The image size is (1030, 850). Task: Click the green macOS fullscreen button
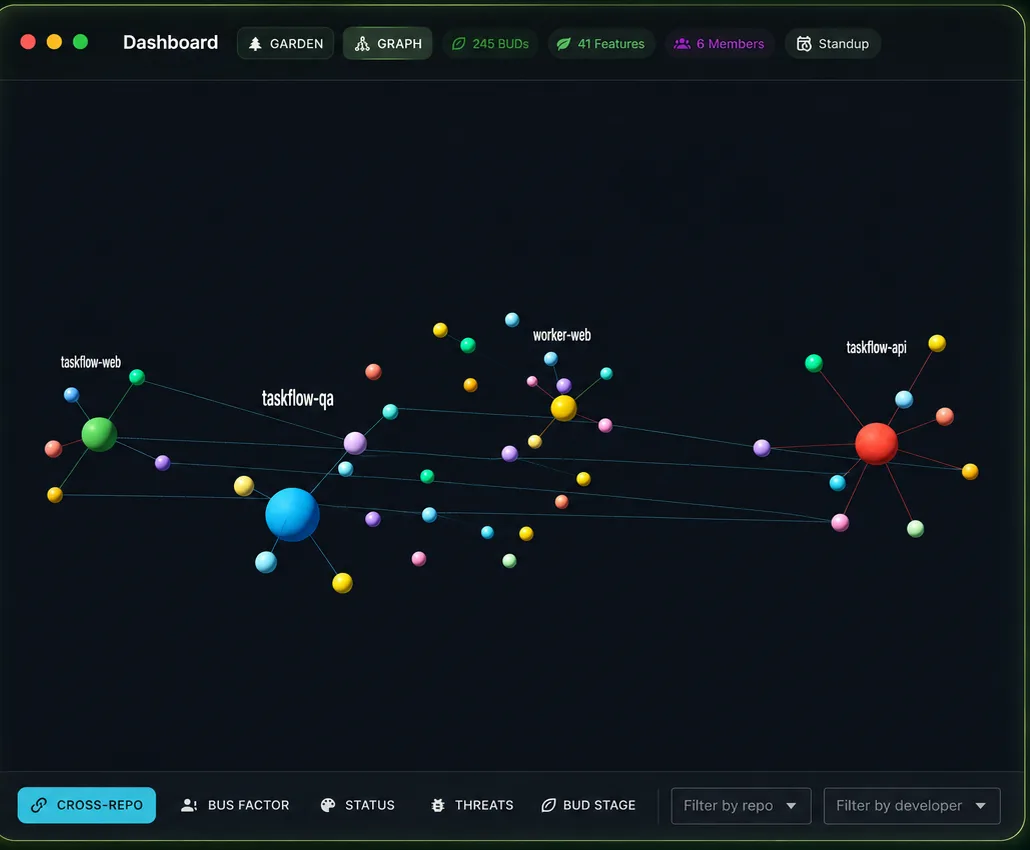[x=81, y=42]
